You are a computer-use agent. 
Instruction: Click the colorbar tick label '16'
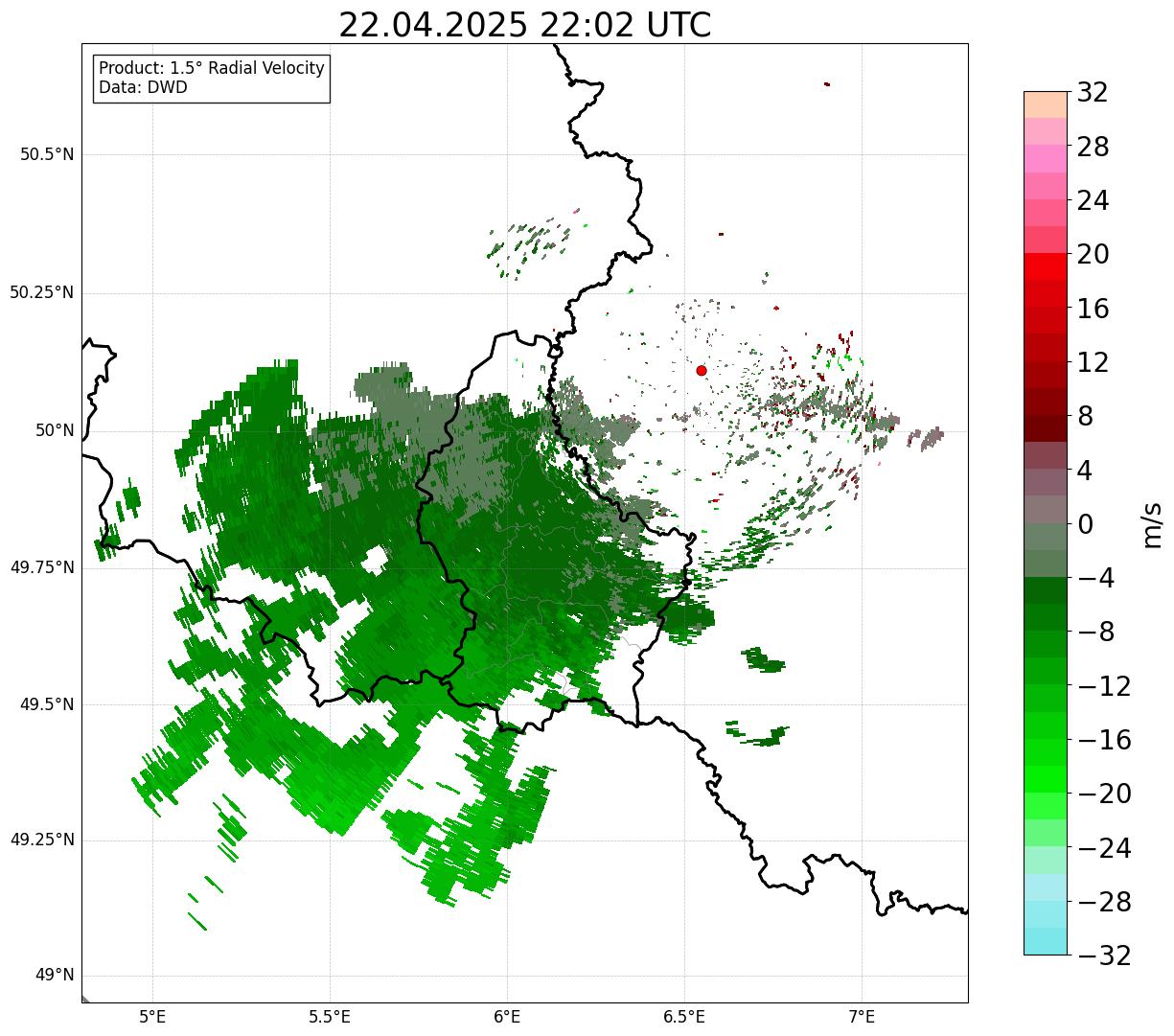[1093, 309]
